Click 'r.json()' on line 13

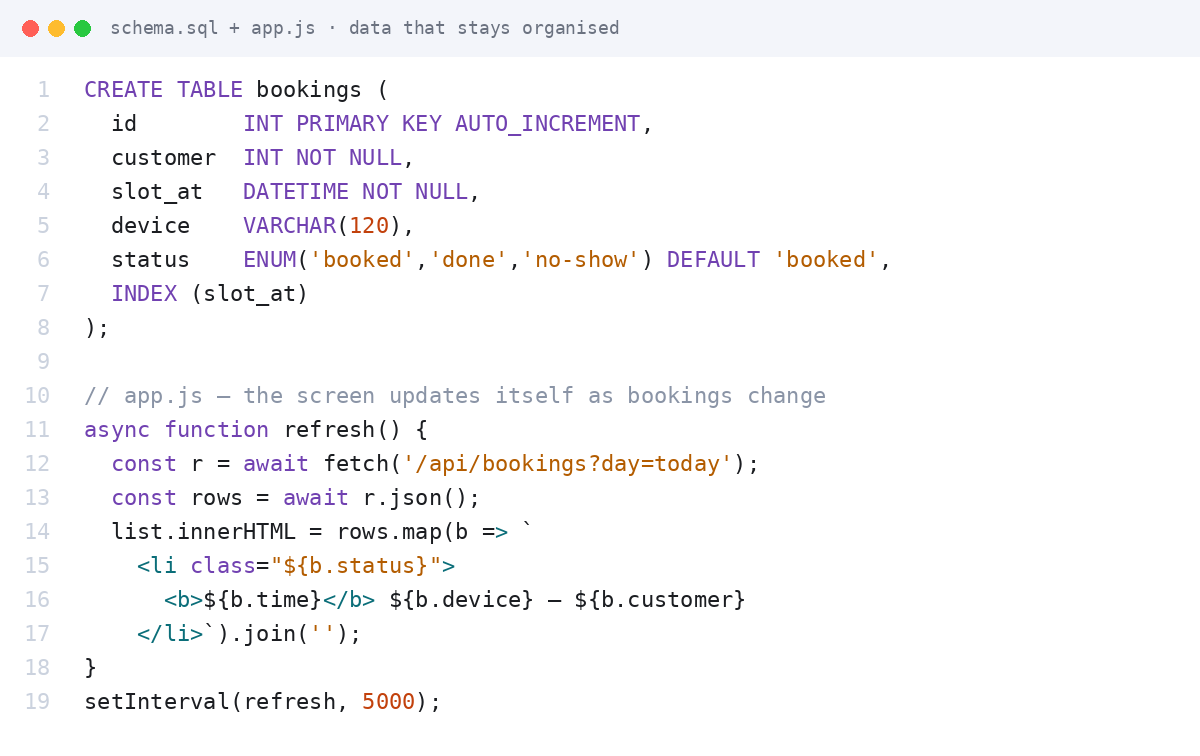415,498
